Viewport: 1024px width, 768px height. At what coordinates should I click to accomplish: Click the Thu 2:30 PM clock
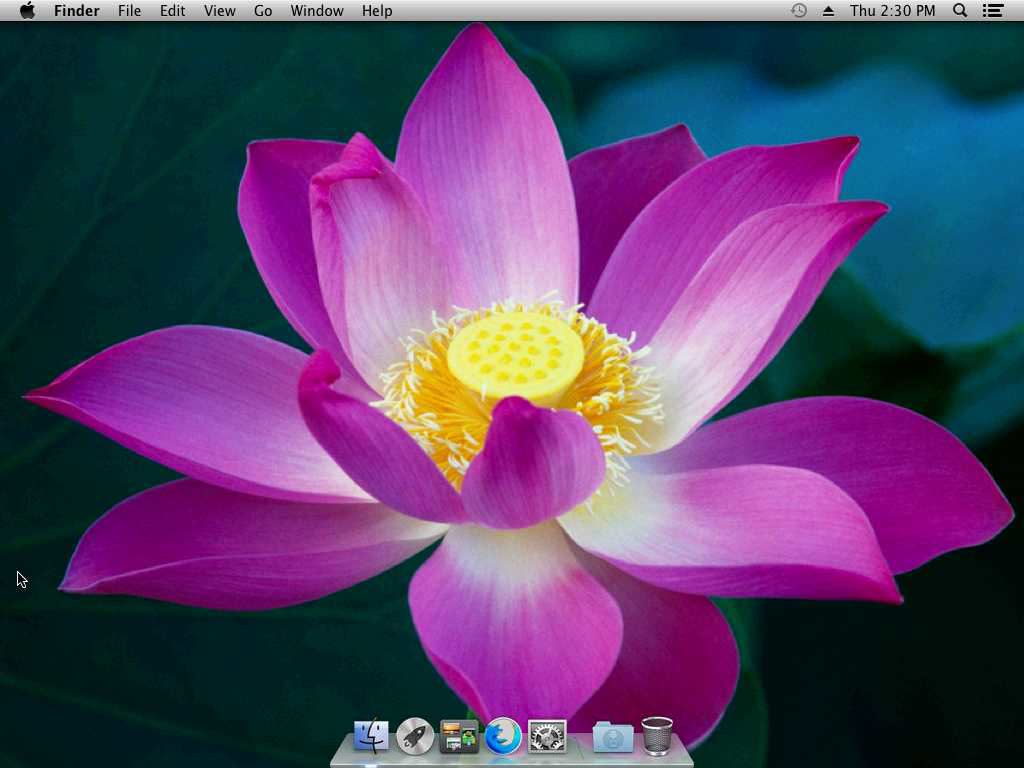(x=892, y=11)
